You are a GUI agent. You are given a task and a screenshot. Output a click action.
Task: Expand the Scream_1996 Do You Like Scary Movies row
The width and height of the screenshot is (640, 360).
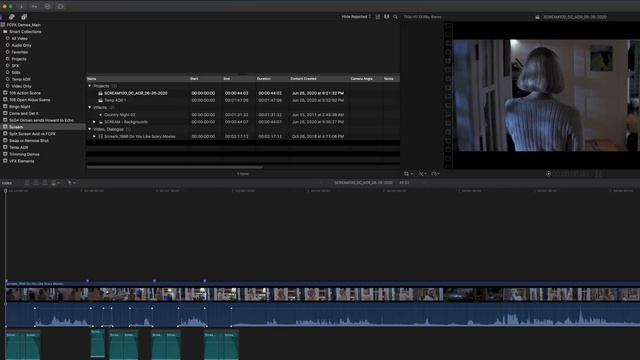tap(94, 136)
